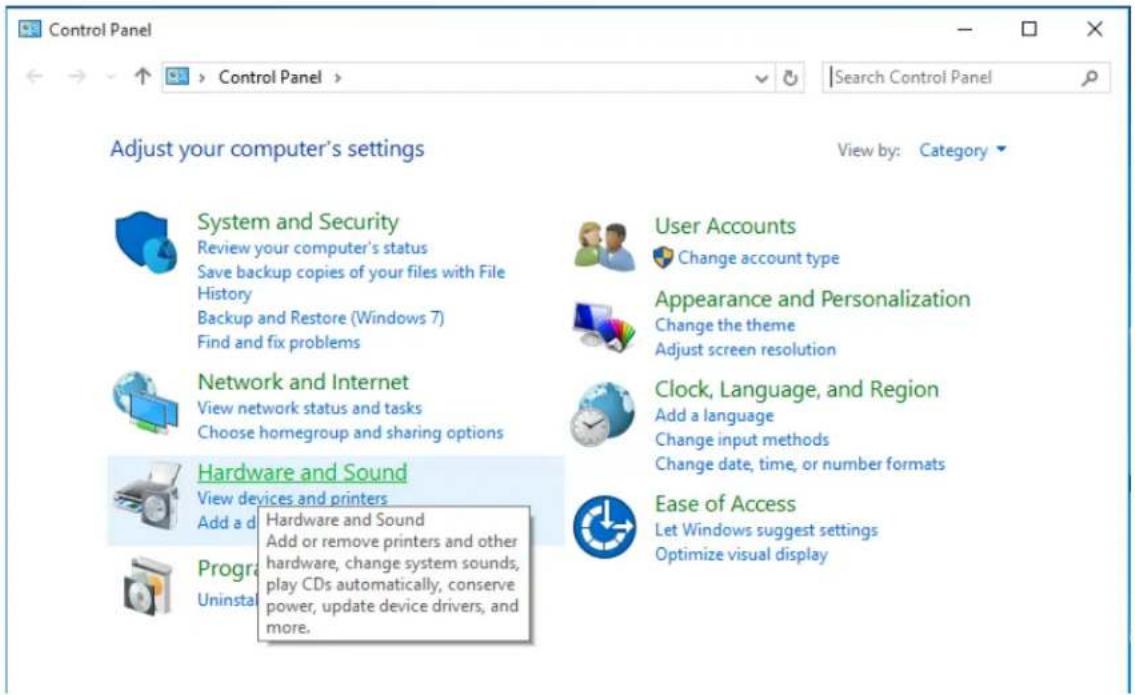
Task: Maximize the Control Panel window
Action: [1029, 29]
